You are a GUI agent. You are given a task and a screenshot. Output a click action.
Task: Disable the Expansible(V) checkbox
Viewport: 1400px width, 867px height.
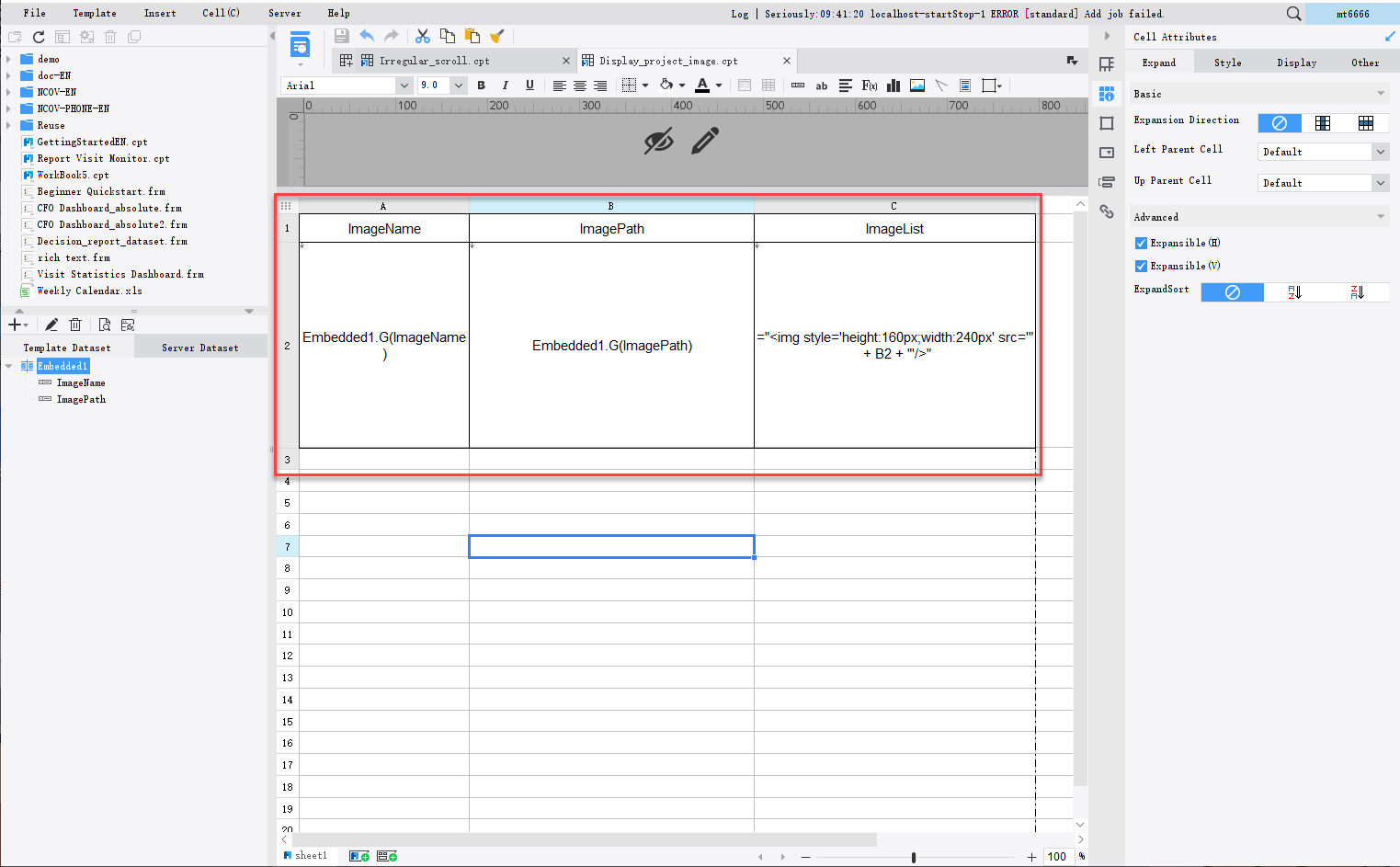click(1140, 266)
